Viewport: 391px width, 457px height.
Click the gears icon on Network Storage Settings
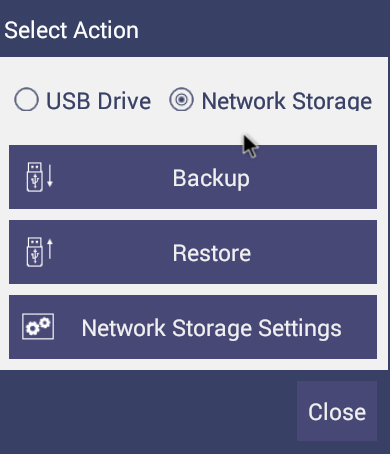(x=38, y=327)
